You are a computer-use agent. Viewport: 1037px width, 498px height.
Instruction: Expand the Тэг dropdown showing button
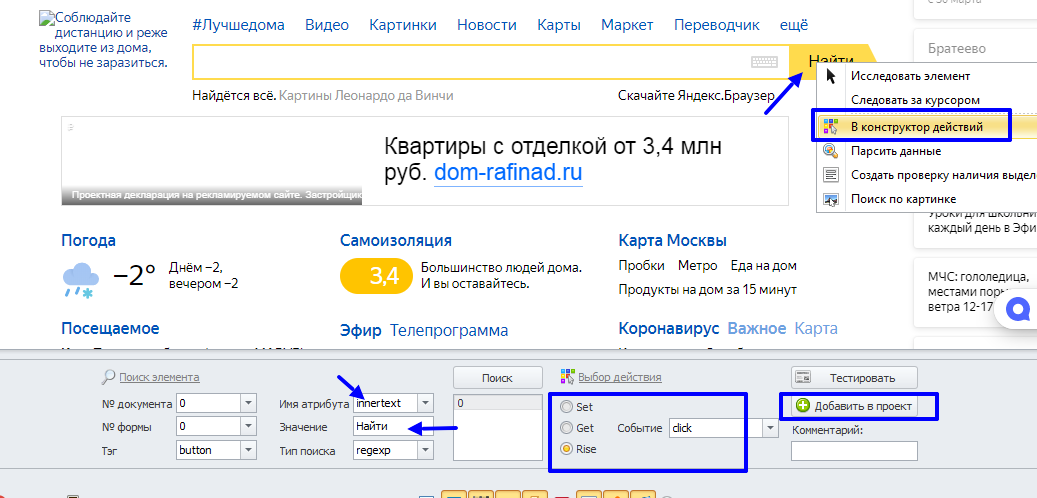coord(249,450)
